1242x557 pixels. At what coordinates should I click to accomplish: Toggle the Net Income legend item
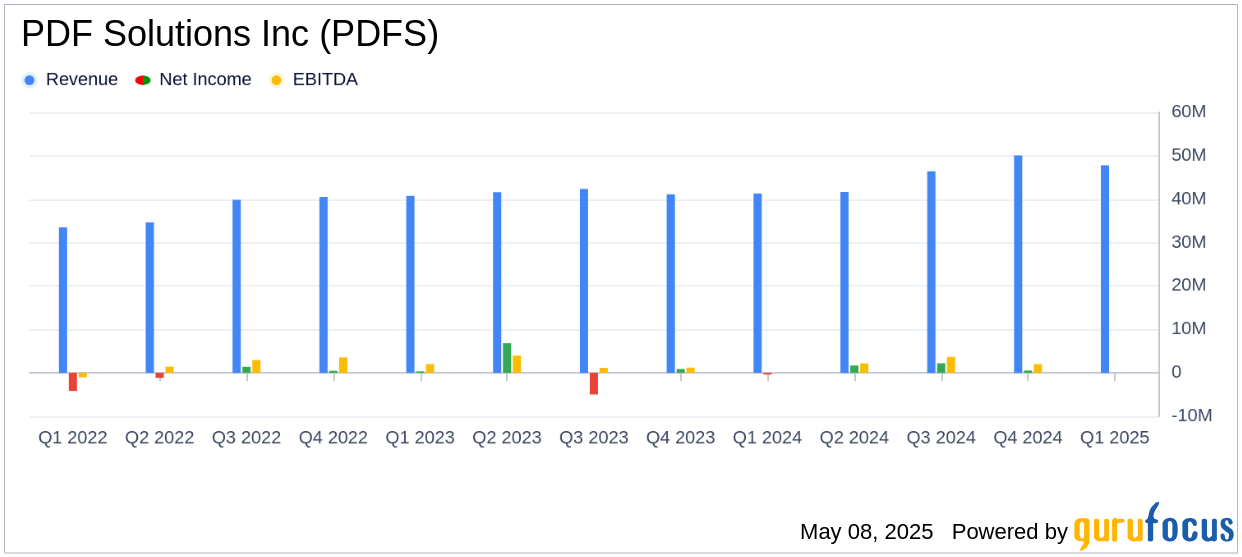coord(194,80)
